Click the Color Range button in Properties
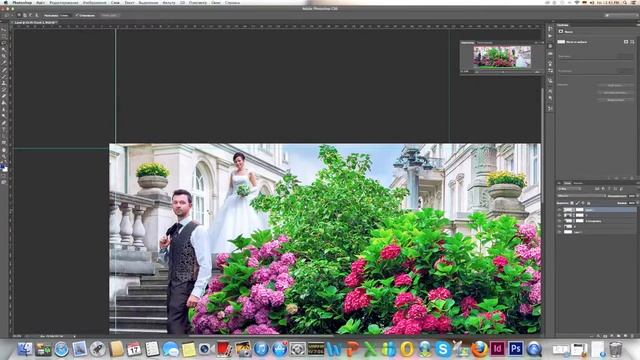640x360 pixels. tap(615, 93)
